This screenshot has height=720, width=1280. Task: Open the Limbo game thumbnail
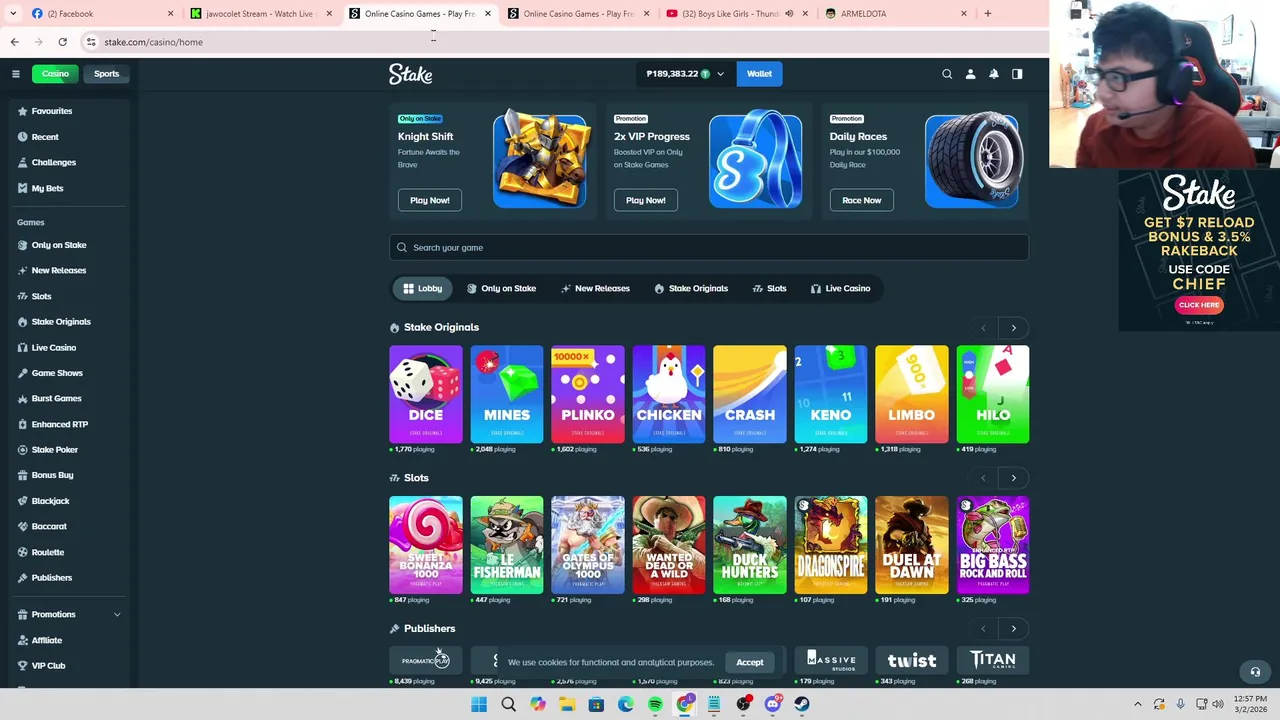[912, 394]
